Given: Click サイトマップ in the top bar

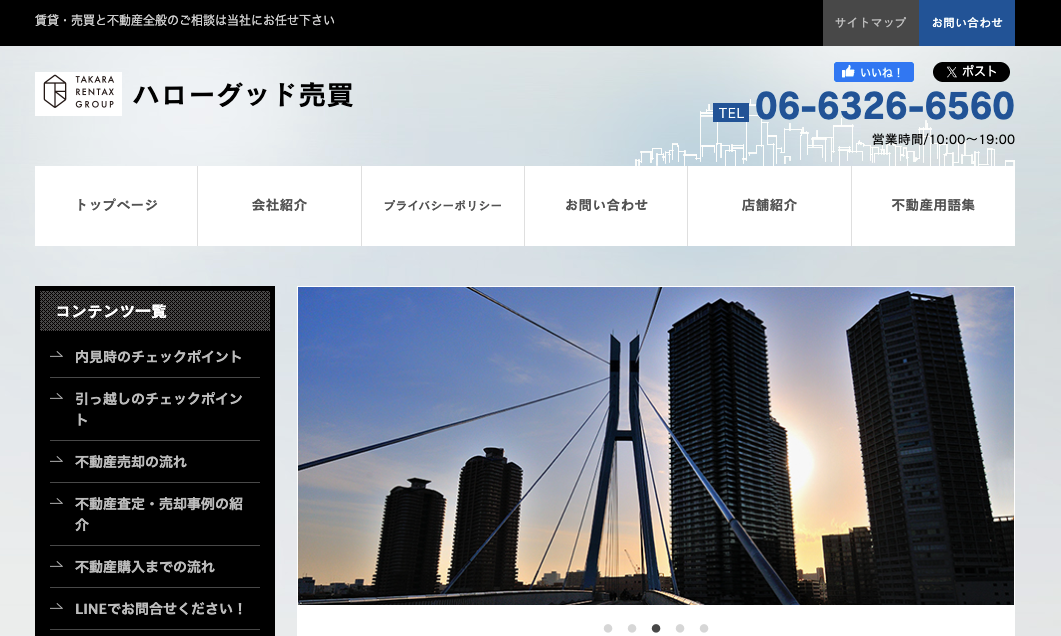Looking at the screenshot, I should [x=871, y=22].
